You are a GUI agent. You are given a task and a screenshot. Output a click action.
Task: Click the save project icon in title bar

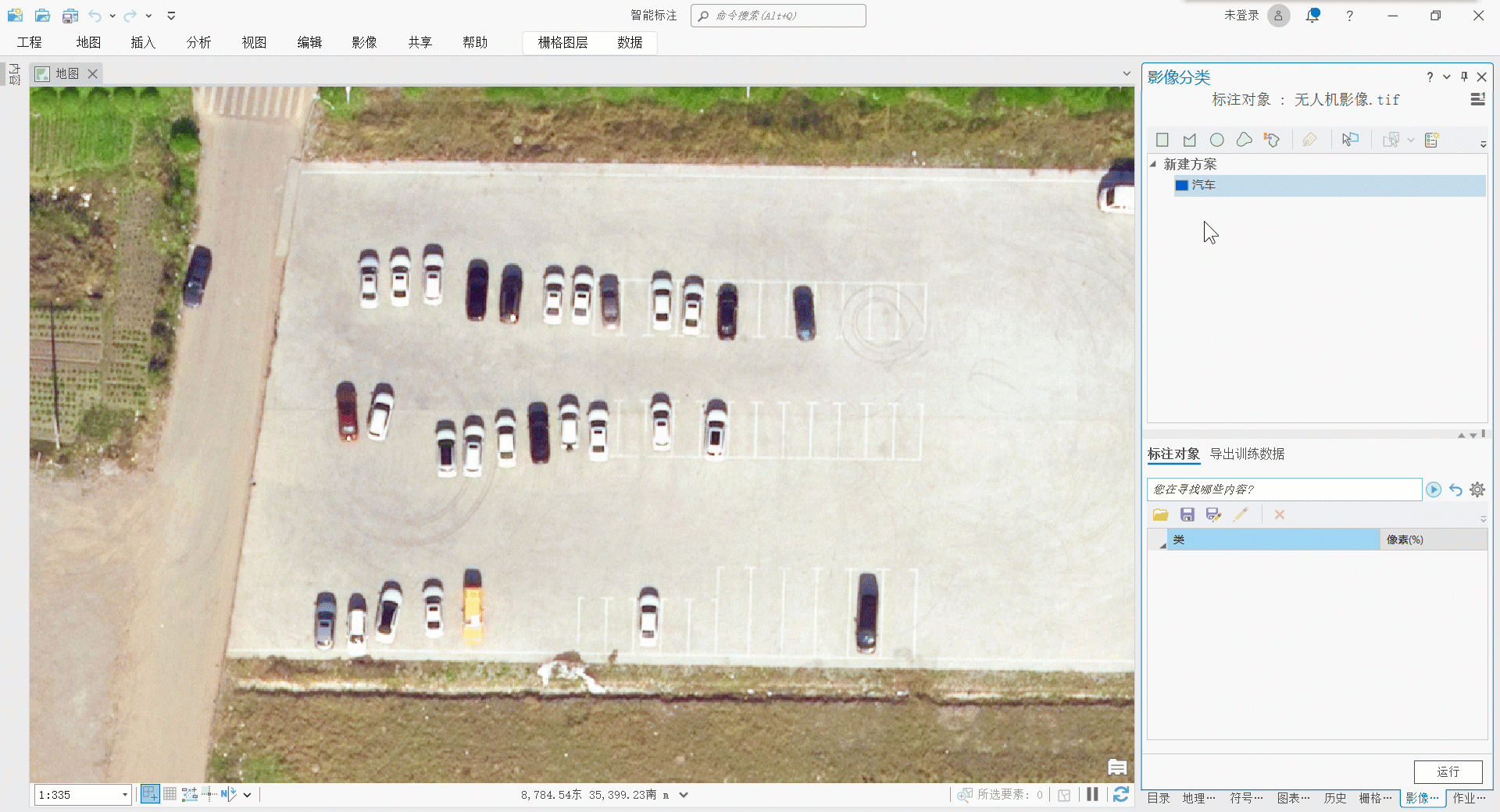pyautogui.click(x=70, y=15)
